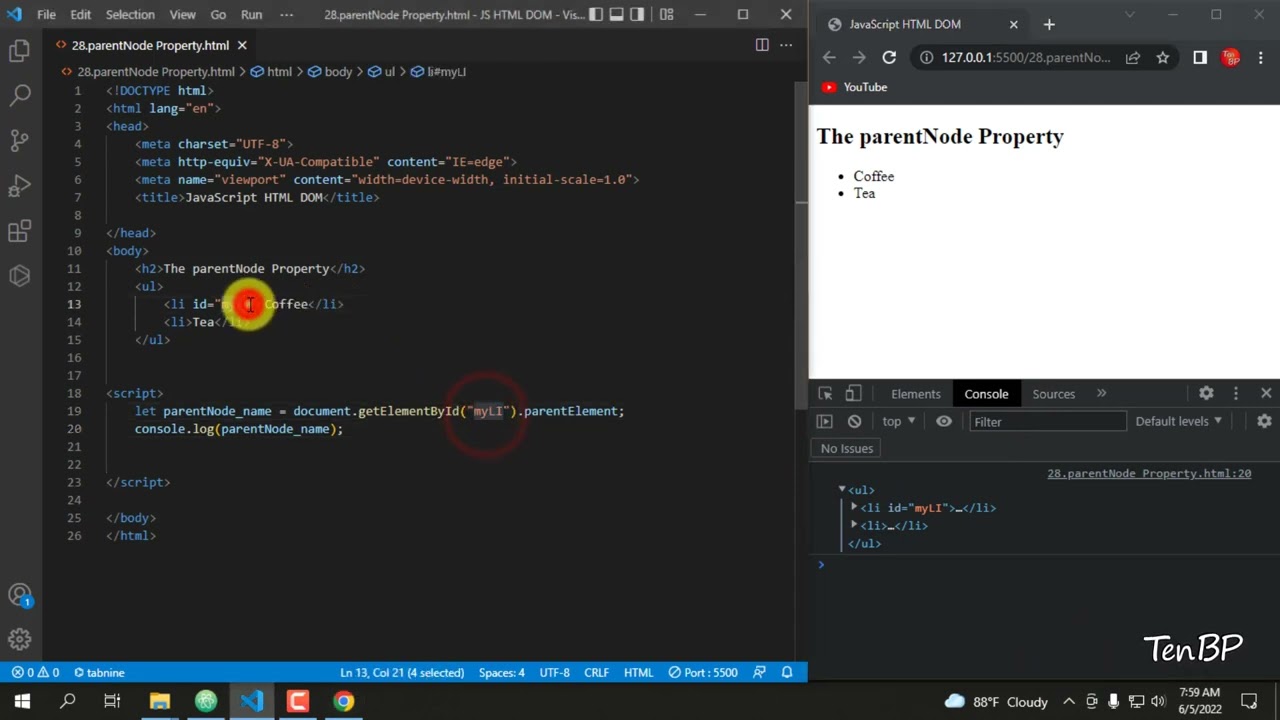Stop the Live Server on Port 5500
This screenshot has width=1280, height=720.
coord(703,673)
